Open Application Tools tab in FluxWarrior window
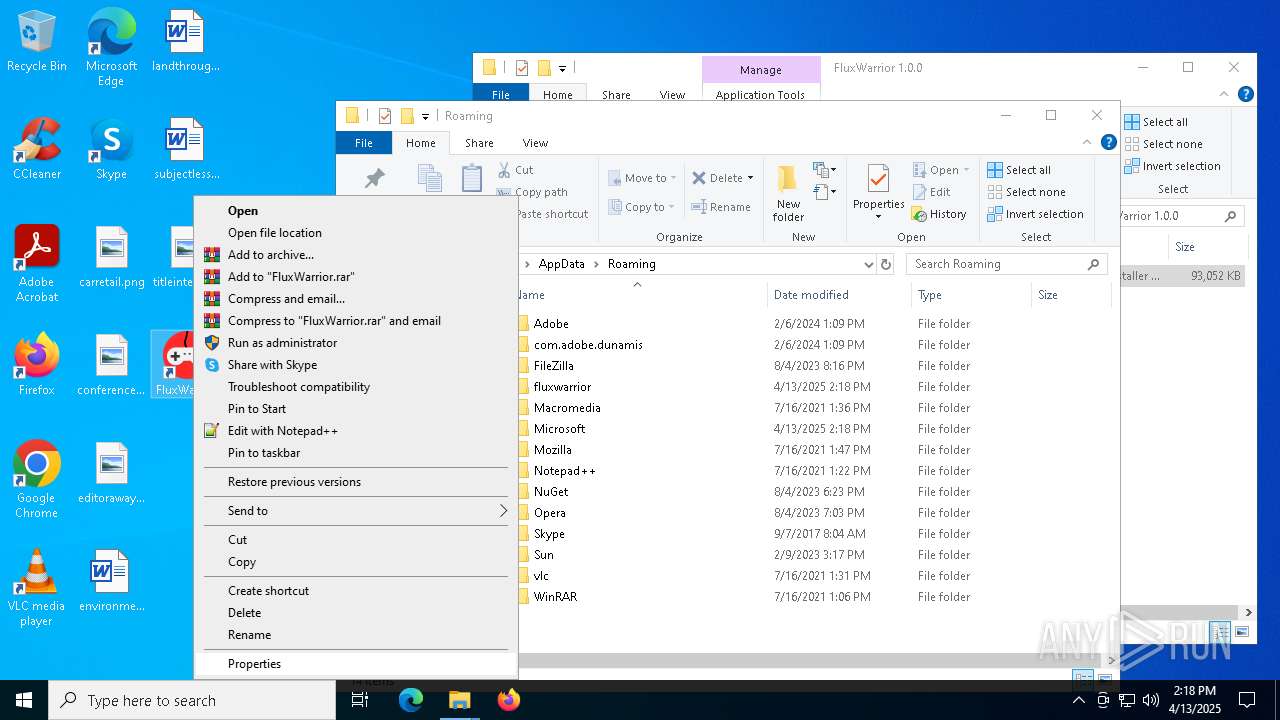The width and height of the screenshot is (1280, 720). pyautogui.click(x=760, y=95)
